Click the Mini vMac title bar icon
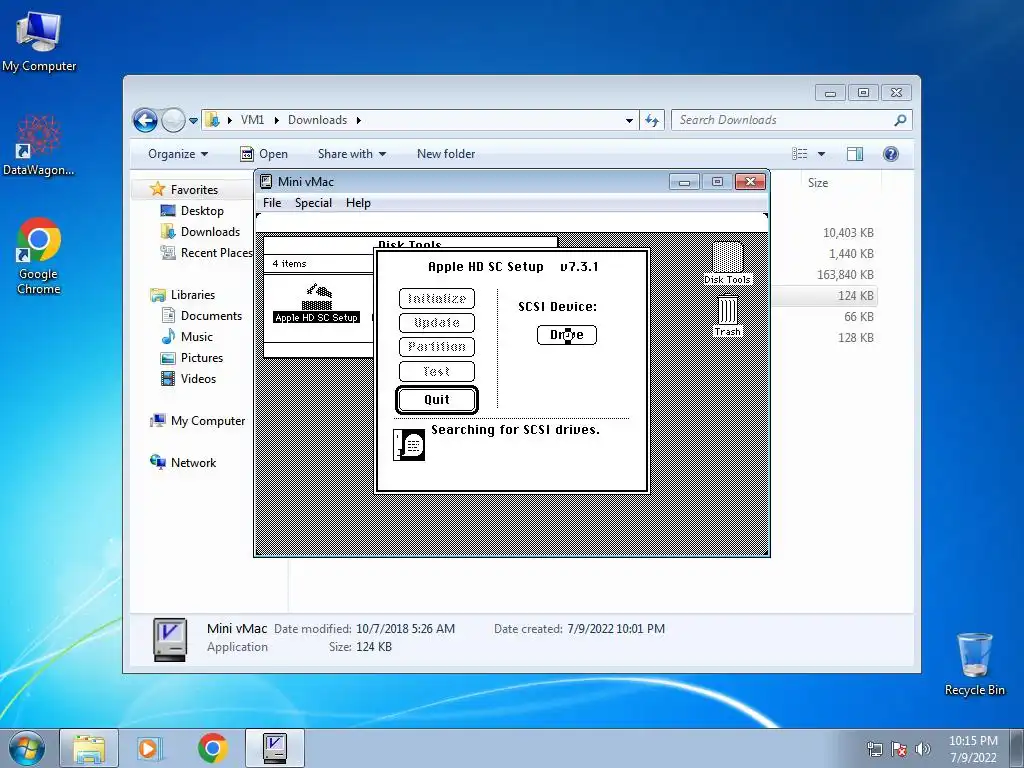Image resolution: width=1024 pixels, height=768 pixels. [x=266, y=182]
